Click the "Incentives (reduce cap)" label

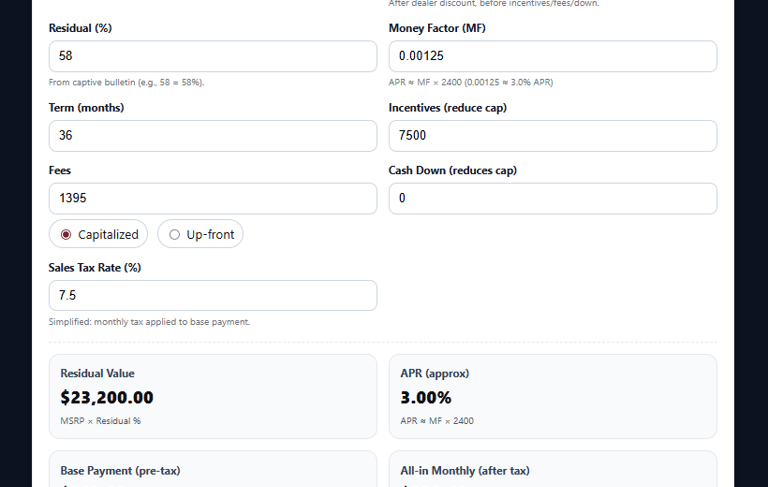click(x=447, y=108)
